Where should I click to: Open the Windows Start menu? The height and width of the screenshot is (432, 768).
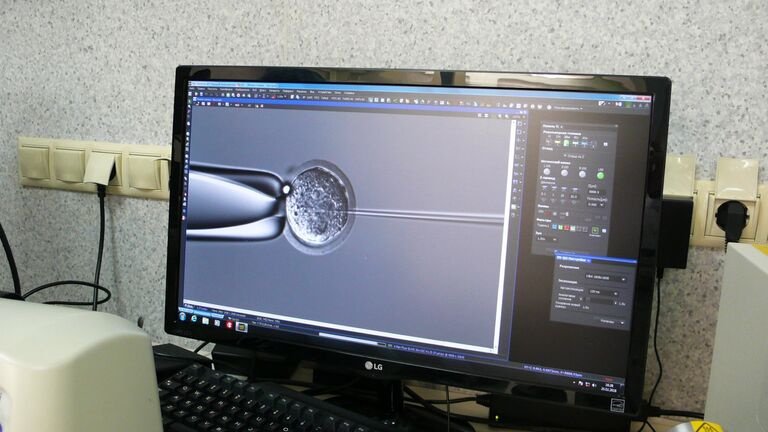tap(182, 316)
